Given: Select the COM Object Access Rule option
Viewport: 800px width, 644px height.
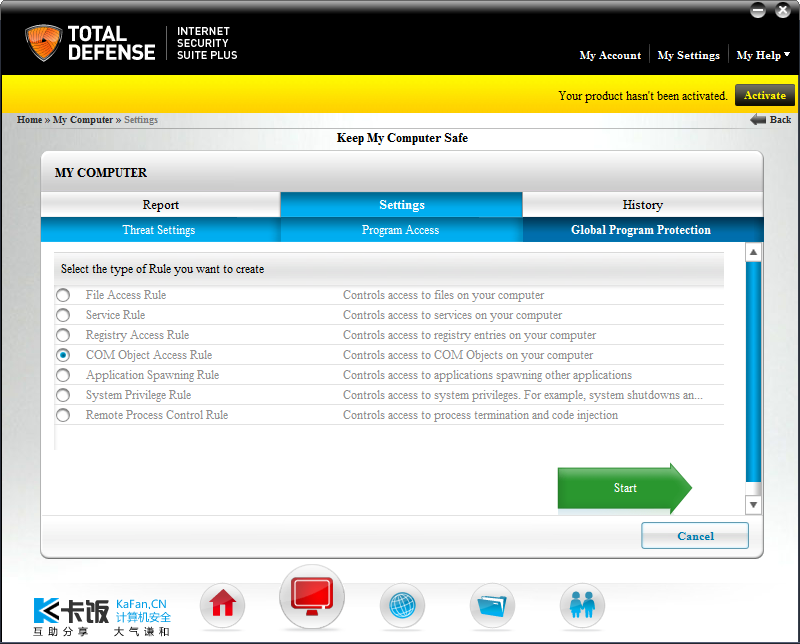Looking at the screenshot, I should pos(63,355).
